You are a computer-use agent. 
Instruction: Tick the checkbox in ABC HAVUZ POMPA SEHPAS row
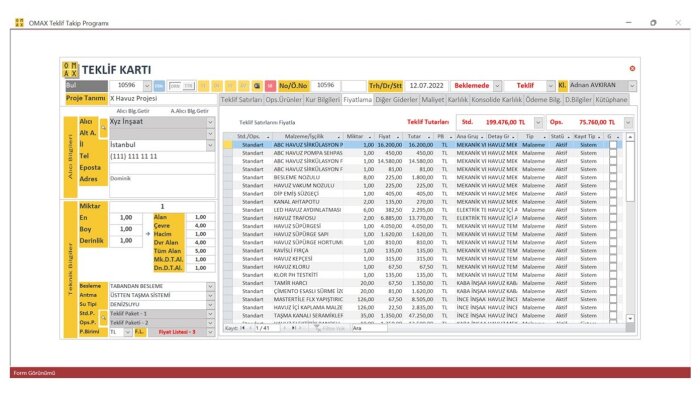click(x=613, y=153)
